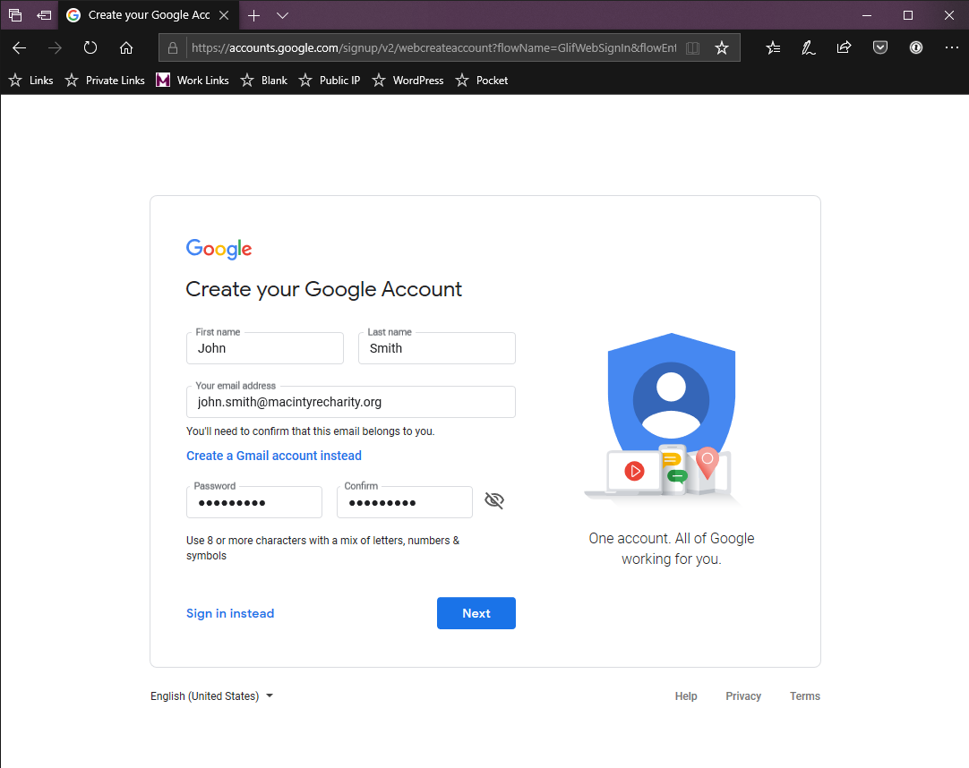The width and height of the screenshot is (969, 768).
Task: Open the English (United States) language dropdown
Action: tap(211, 696)
